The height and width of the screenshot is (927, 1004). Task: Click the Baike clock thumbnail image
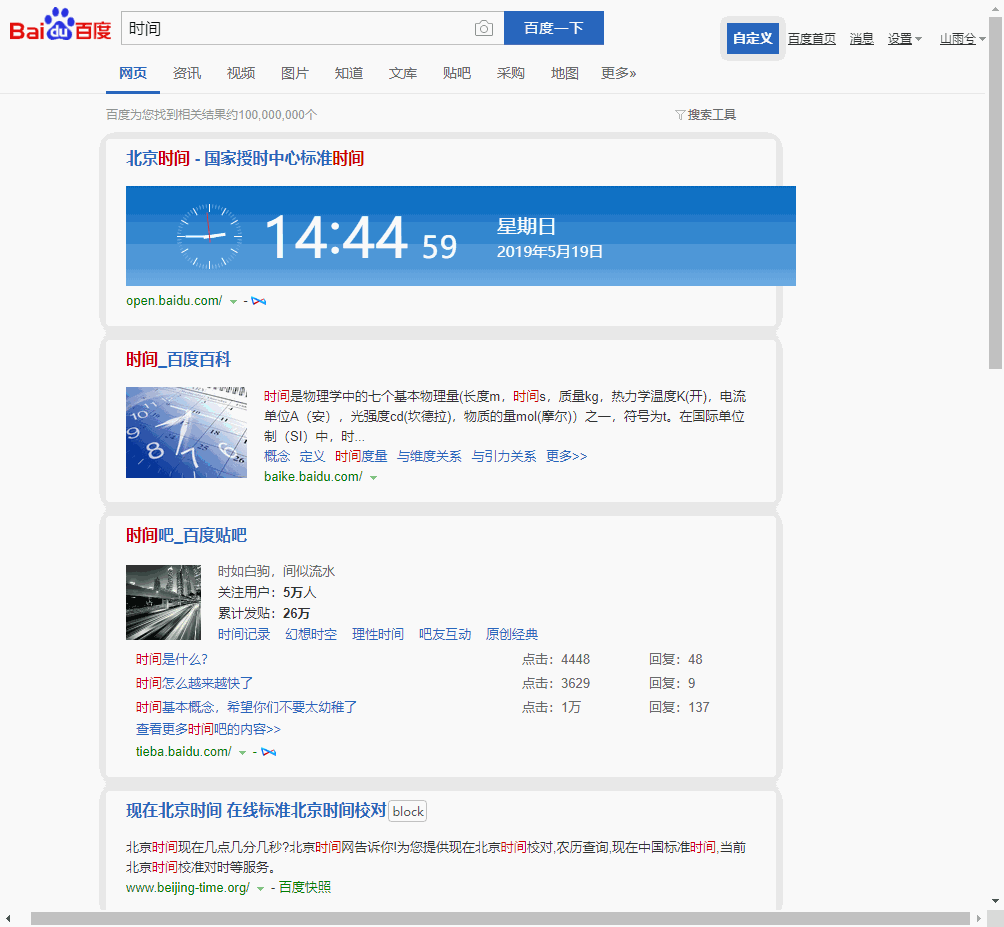click(x=186, y=432)
